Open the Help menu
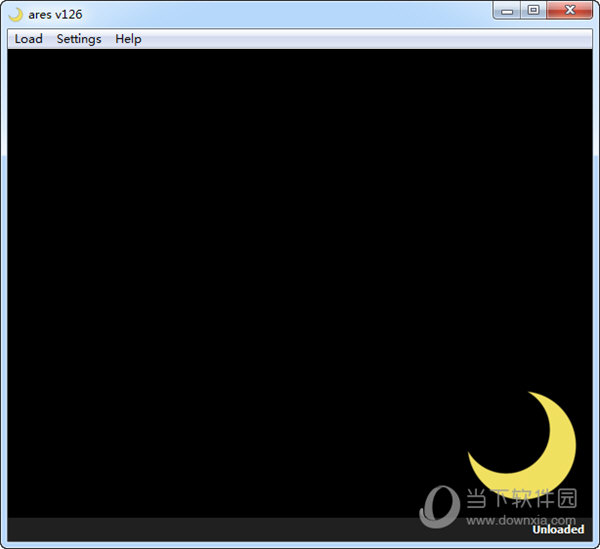 [128, 39]
